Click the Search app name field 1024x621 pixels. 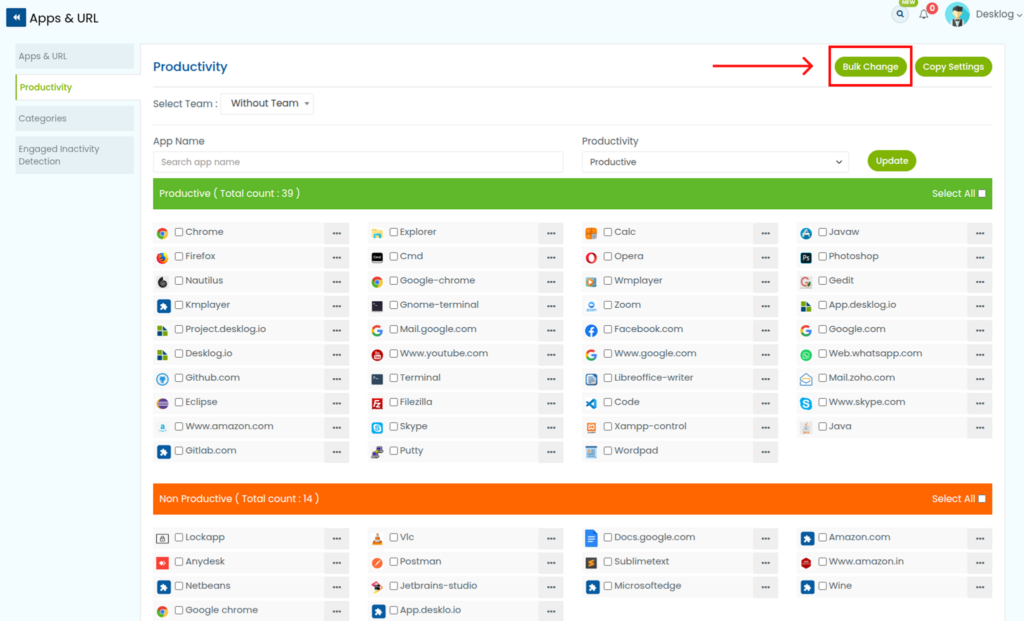coord(358,162)
